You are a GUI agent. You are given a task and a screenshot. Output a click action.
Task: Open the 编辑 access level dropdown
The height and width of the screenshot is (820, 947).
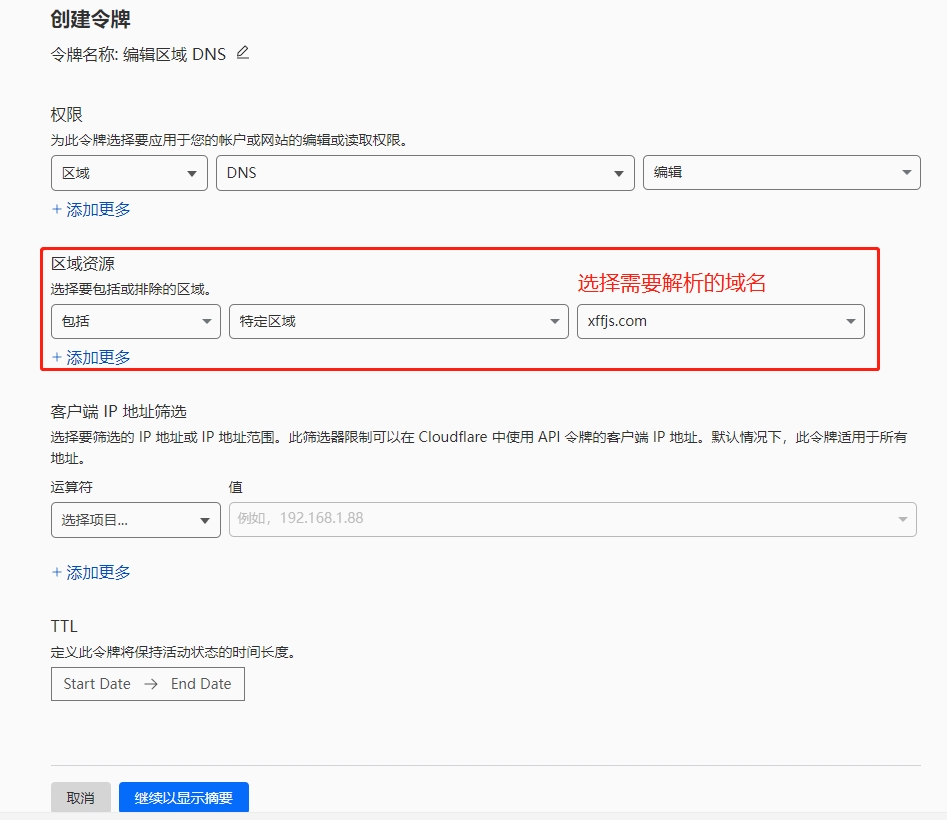[781, 173]
